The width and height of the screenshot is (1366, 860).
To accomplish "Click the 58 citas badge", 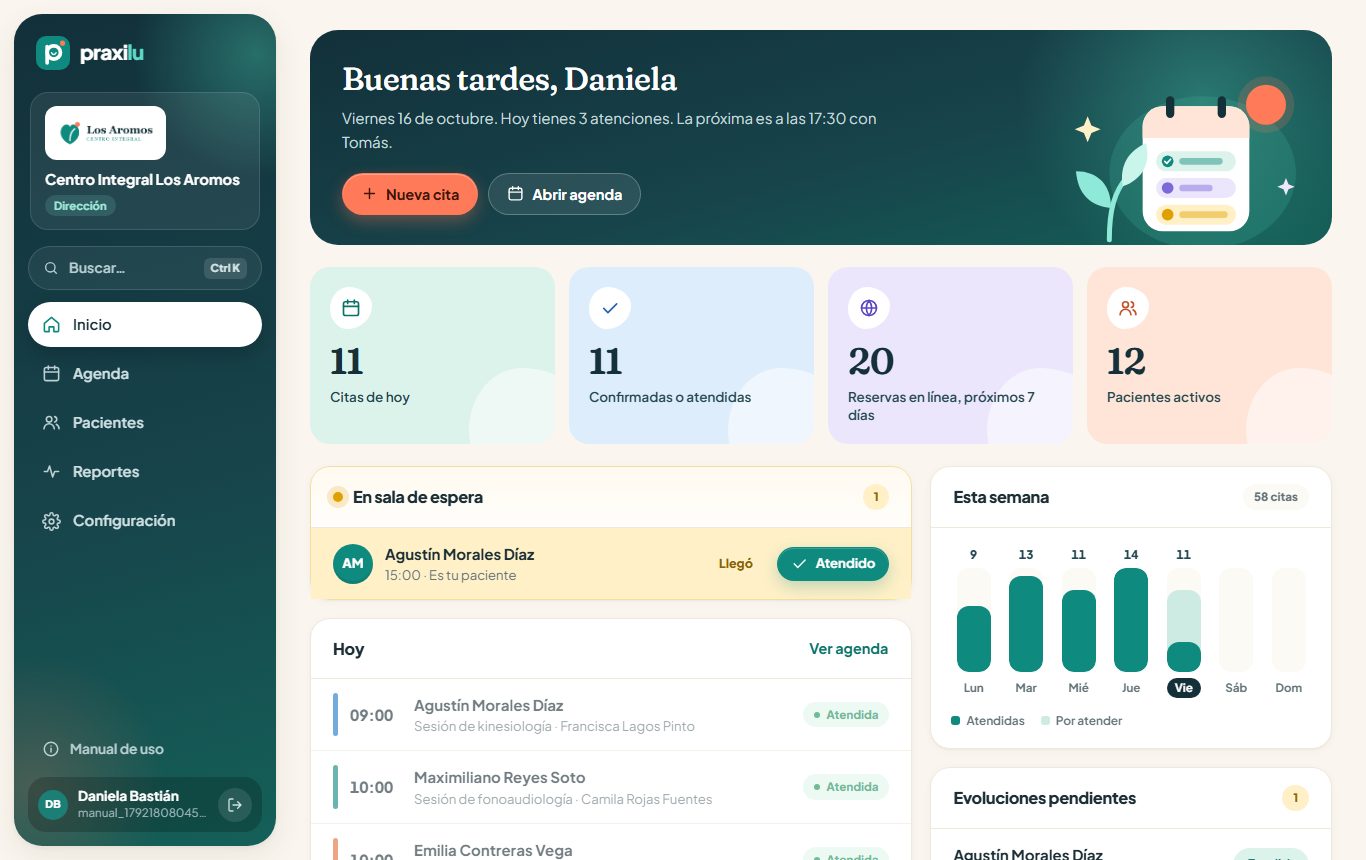I will pos(1276,497).
